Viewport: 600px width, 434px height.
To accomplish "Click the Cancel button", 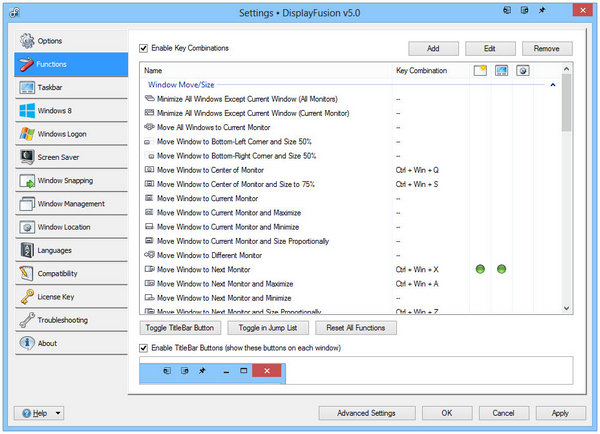I will point(504,413).
